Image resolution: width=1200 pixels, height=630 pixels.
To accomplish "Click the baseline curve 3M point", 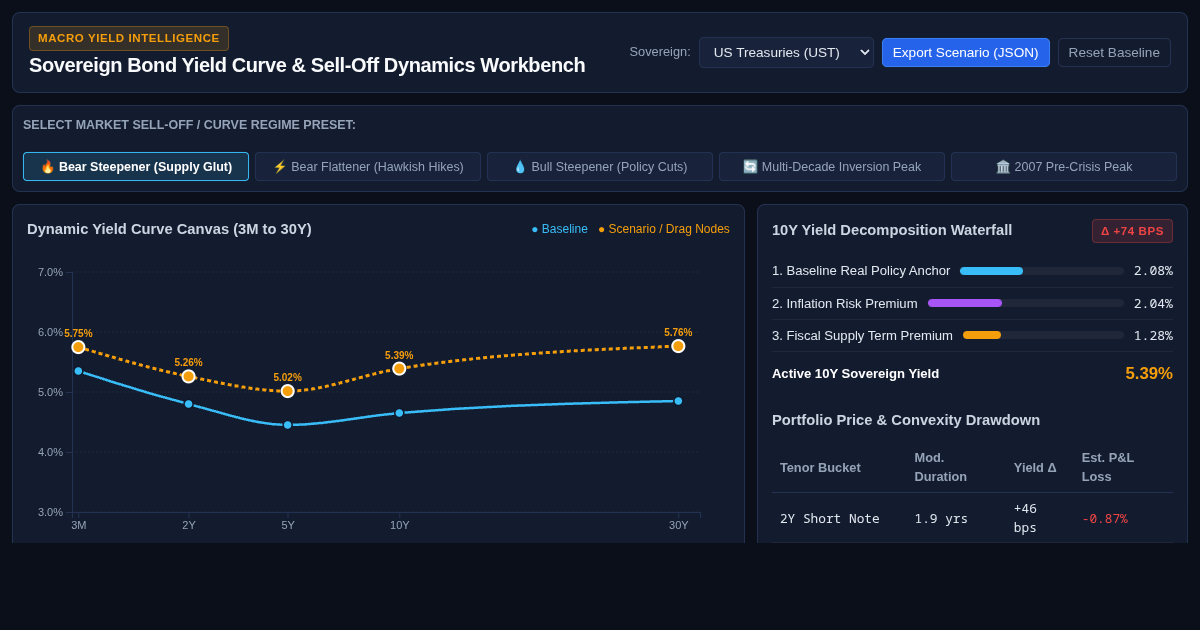I will point(78,371).
